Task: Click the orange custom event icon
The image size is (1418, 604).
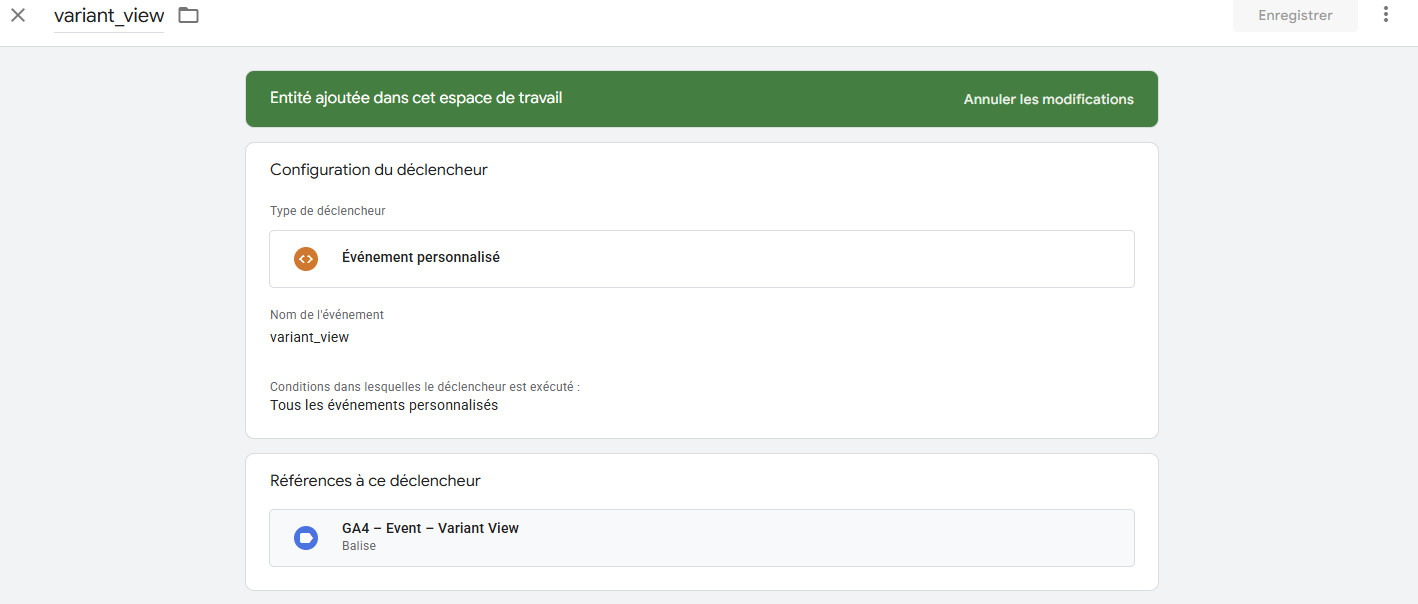Action: click(305, 258)
